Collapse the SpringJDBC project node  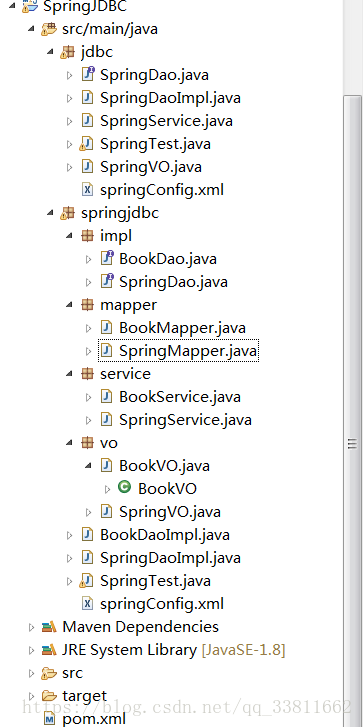(13, 6)
